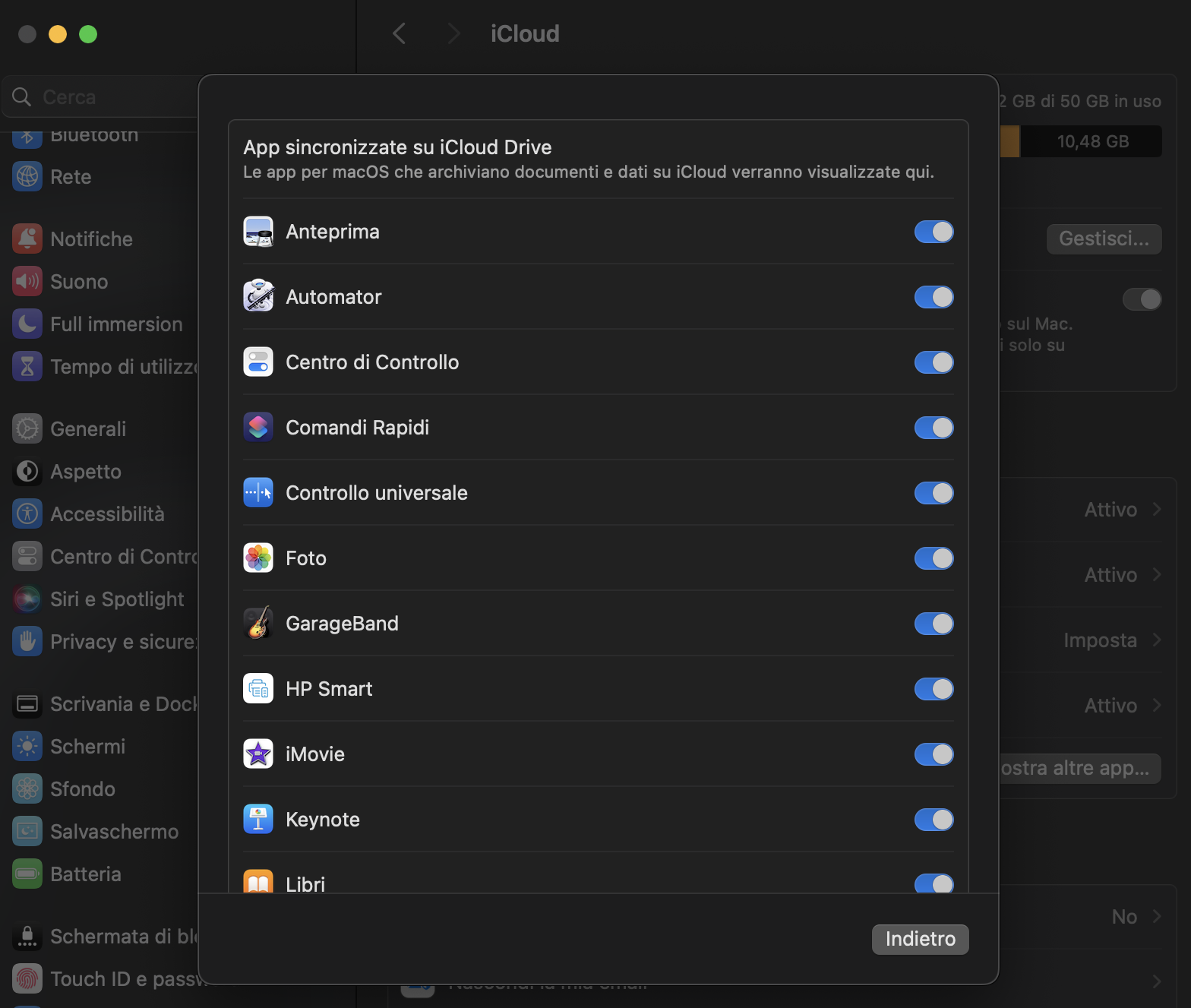The width and height of the screenshot is (1191, 1008).
Task: Click the Sfondo flower icon in sidebar
Action: pyautogui.click(x=27, y=789)
